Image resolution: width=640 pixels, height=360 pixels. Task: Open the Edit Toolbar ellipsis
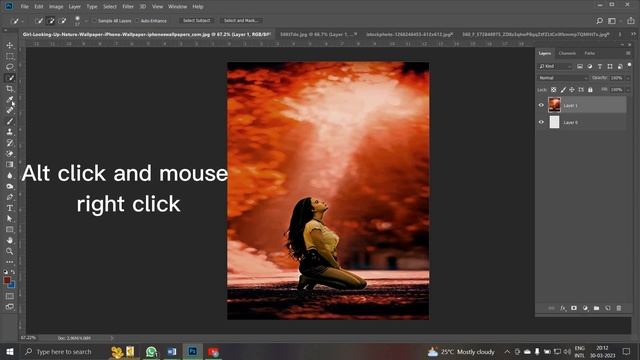[9, 262]
